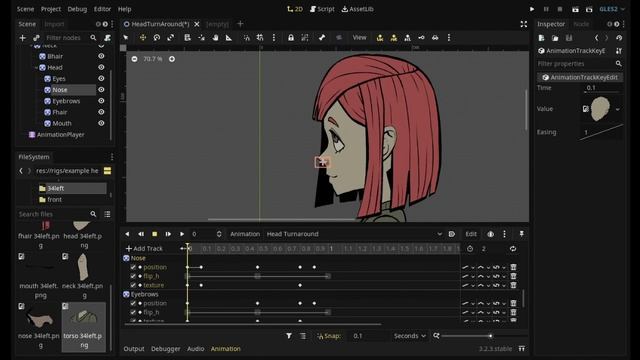Switch to the Node tab in Inspector

(581, 24)
